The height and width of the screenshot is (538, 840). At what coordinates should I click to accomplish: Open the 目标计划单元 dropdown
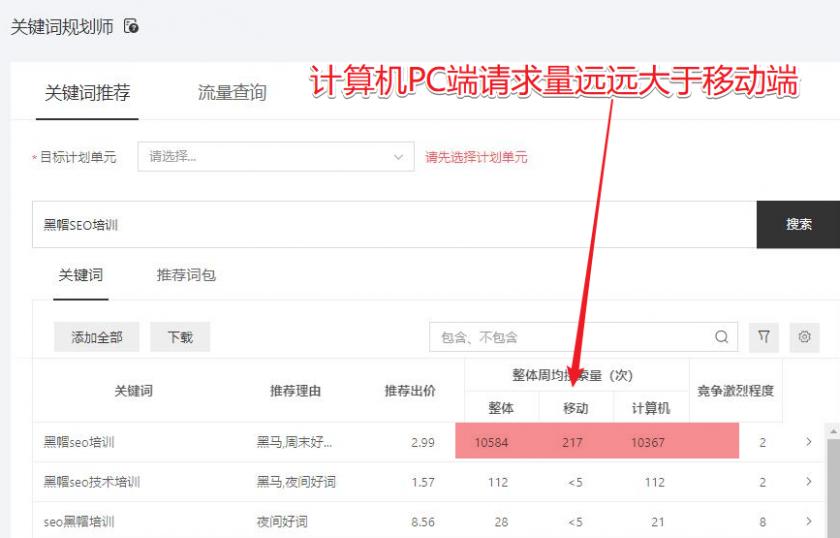pyautogui.click(x=275, y=157)
